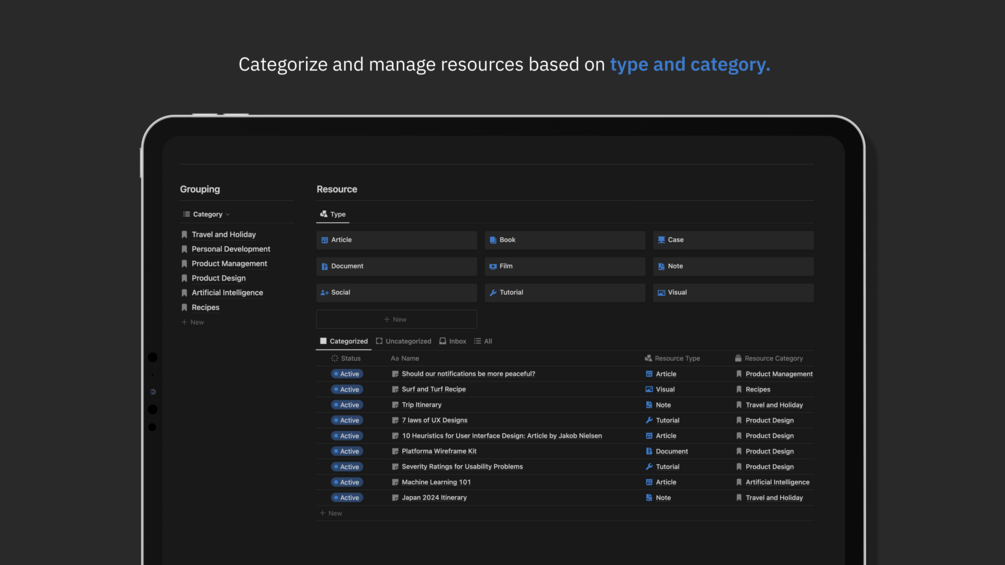Image resolution: width=1005 pixels, height=565 pixels.
Task: Click the Resource Type column header
Action: tap(672, 359)
